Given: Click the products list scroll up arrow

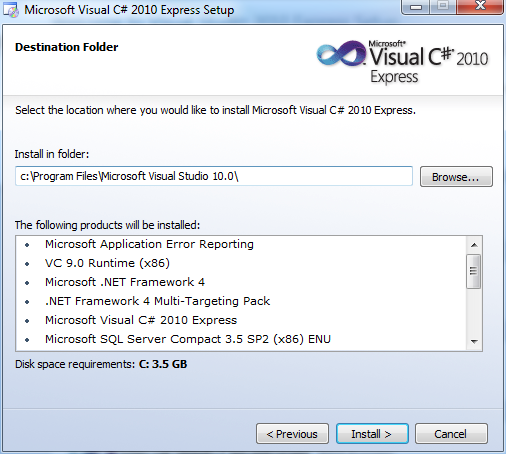Looking at the screenshot, I should 474,245.
